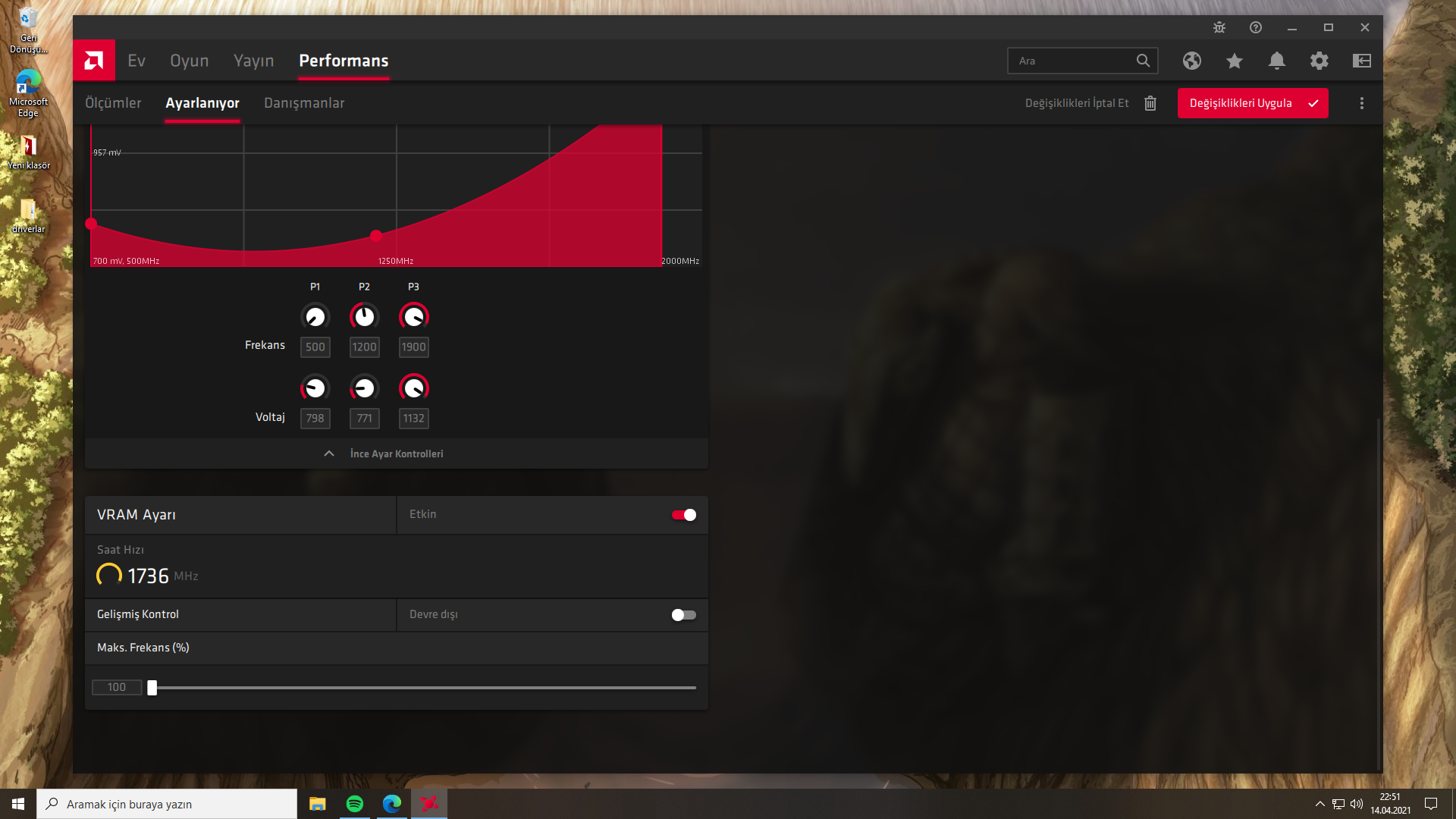Viewport: 1456px width, 819px height.
Task: Click the Maks. Frekans slider handle
Action: (x=152, y=688)
